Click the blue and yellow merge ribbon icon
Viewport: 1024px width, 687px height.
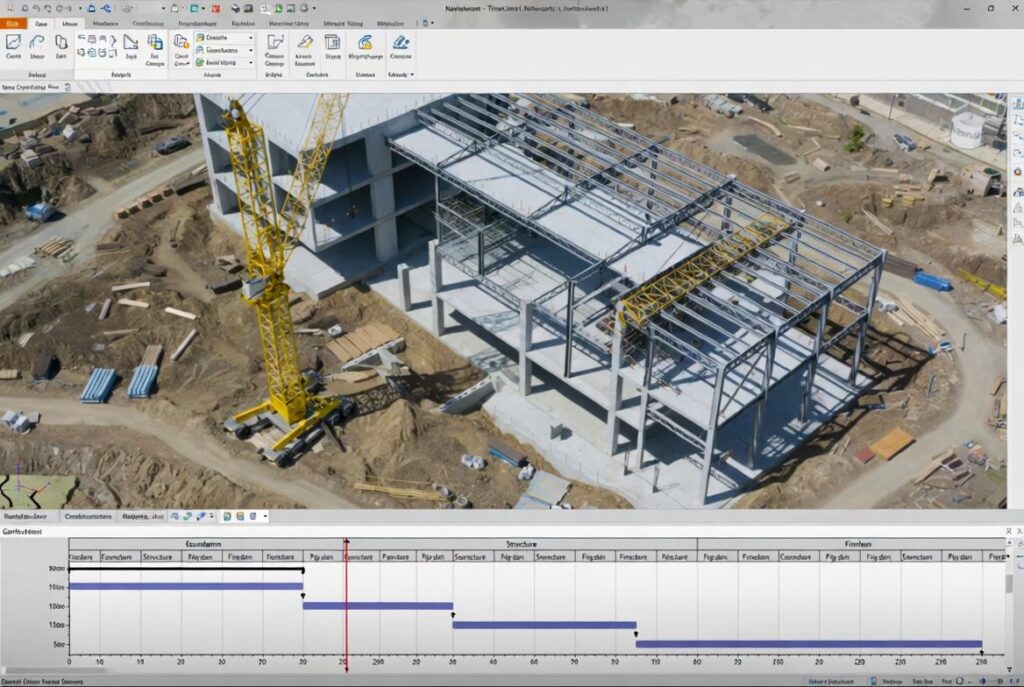365,42
